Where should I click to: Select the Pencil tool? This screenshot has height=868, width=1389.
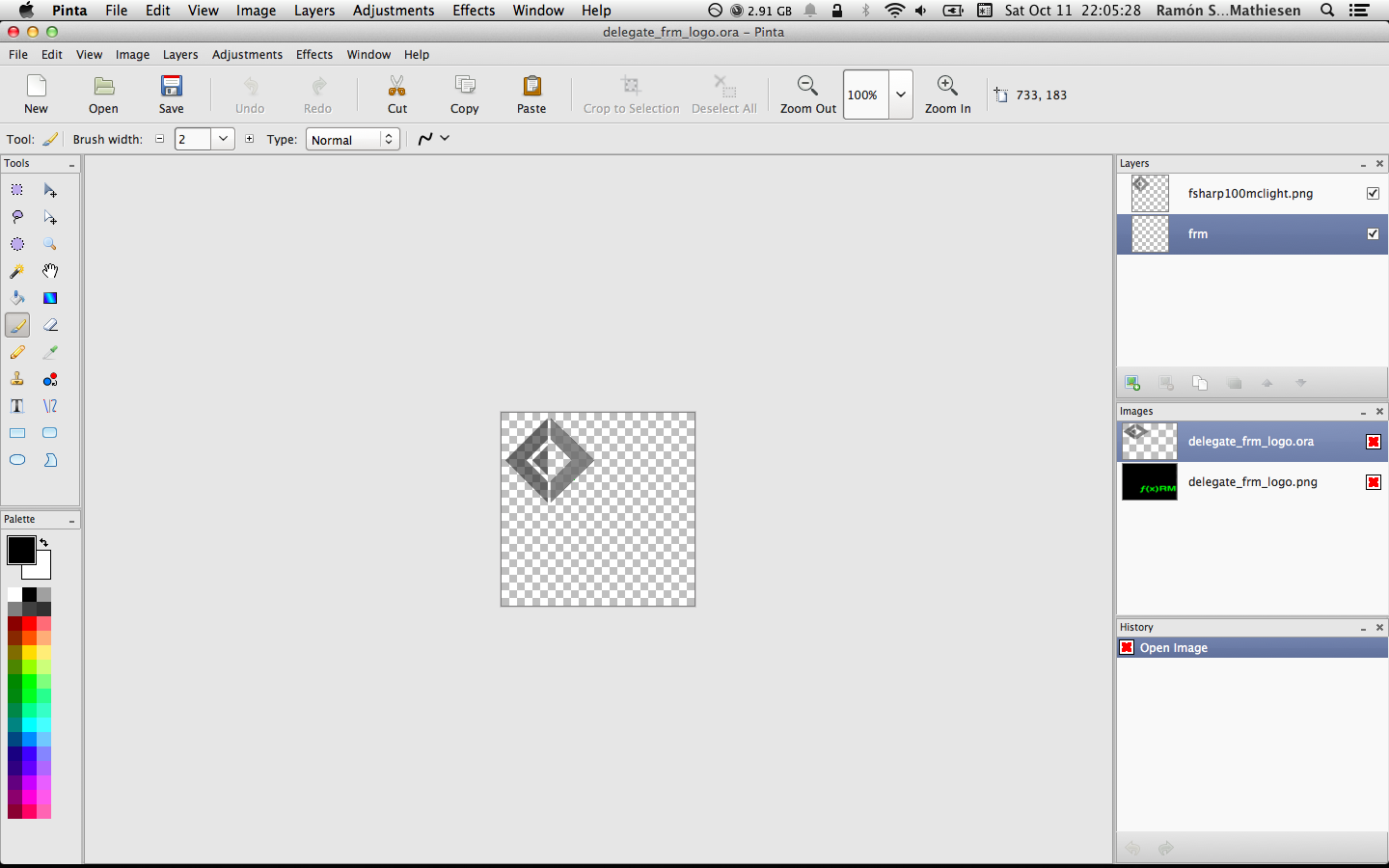[x=17, y=352]
